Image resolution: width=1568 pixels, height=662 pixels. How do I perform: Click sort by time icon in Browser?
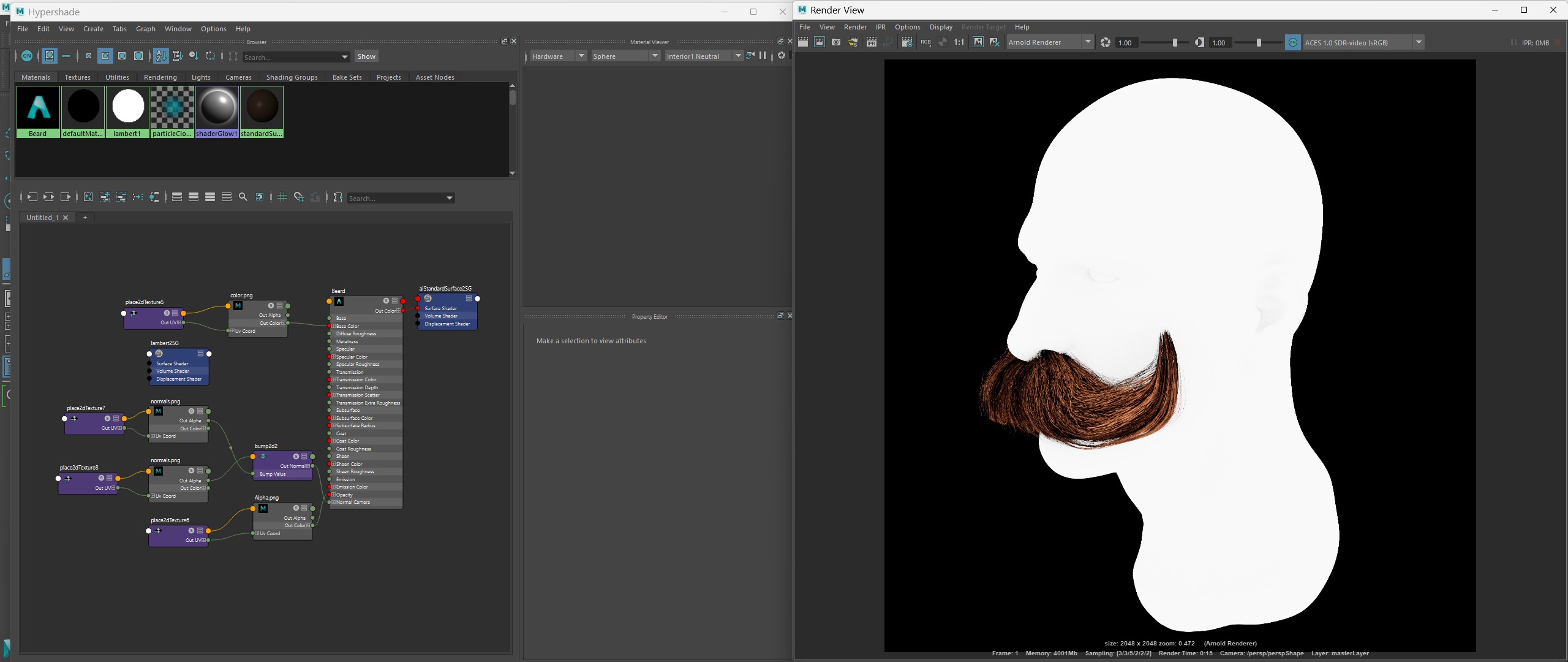[x=194, y=56]
